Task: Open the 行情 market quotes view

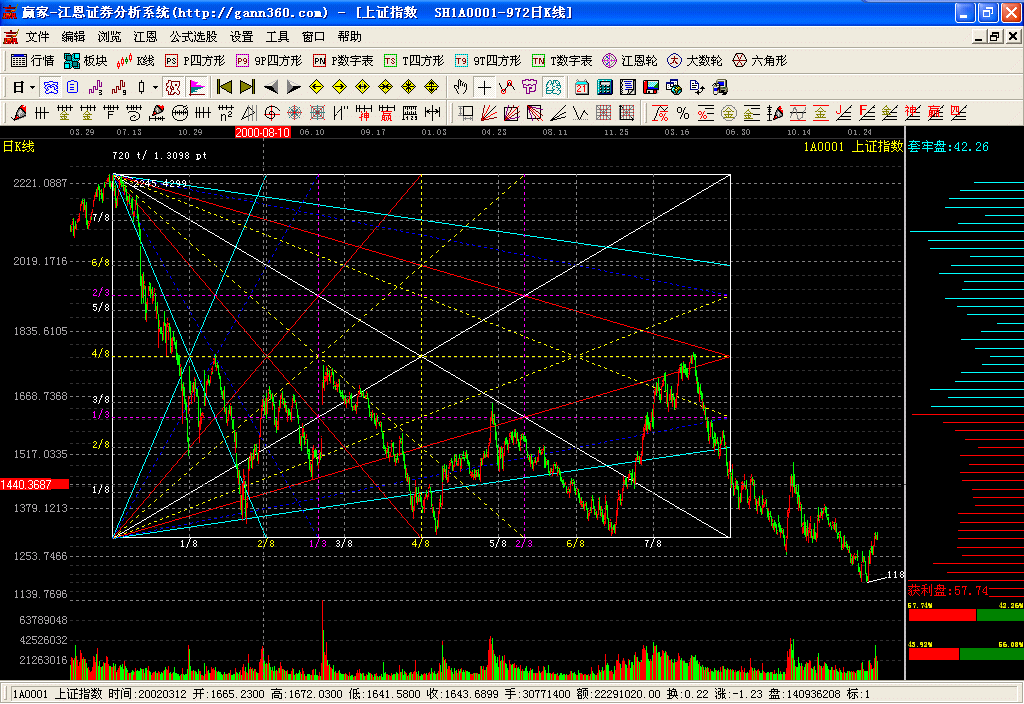Action: click(33, 61)
